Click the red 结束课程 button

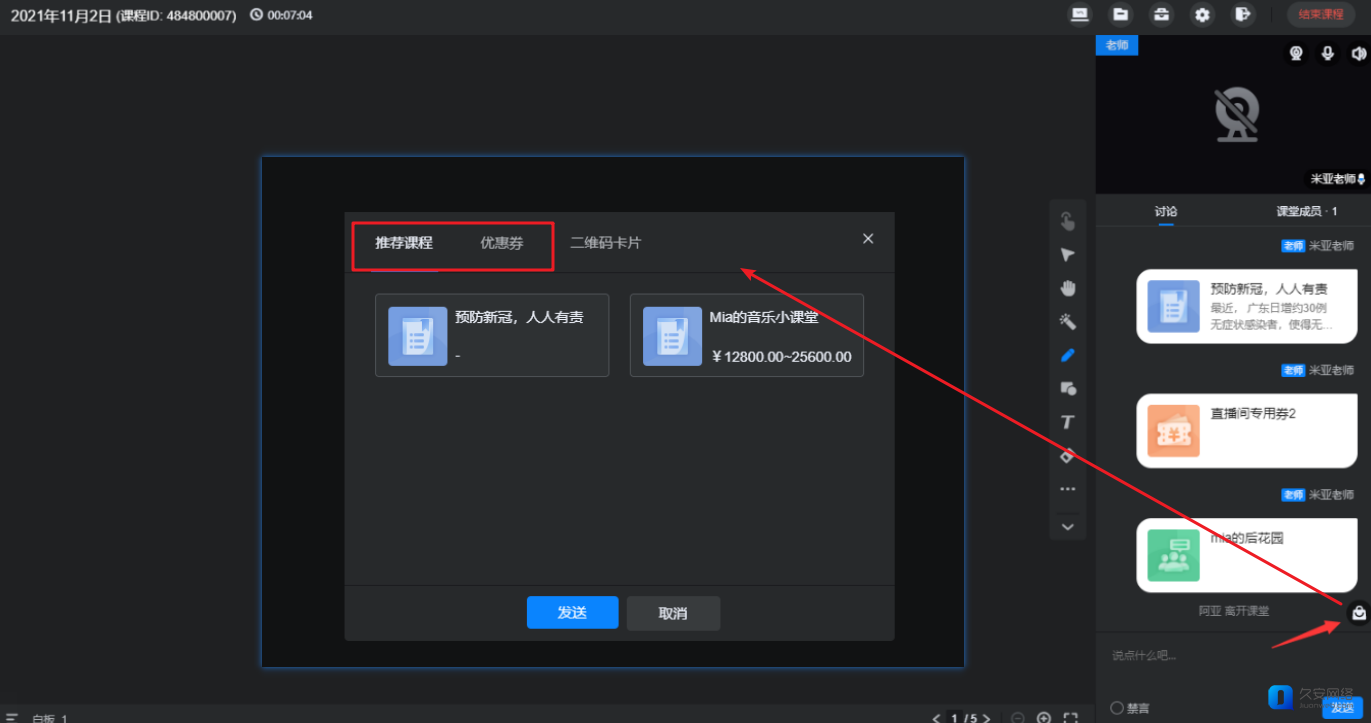click(x=1320, y=15)
